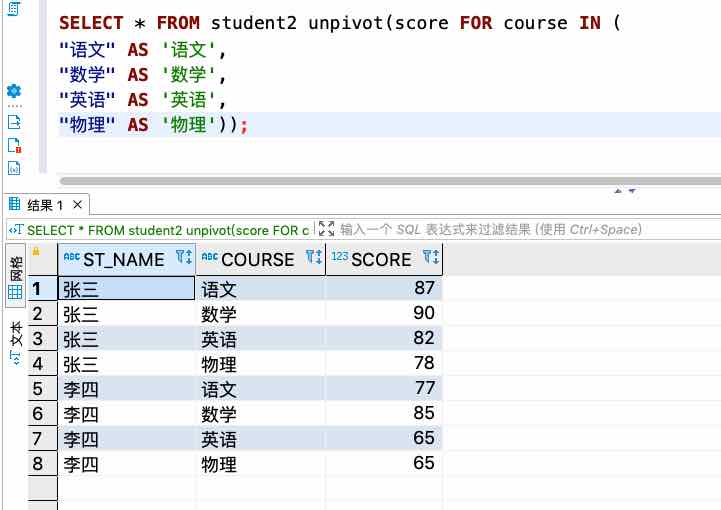Select row number 3 header

[42, 338]
